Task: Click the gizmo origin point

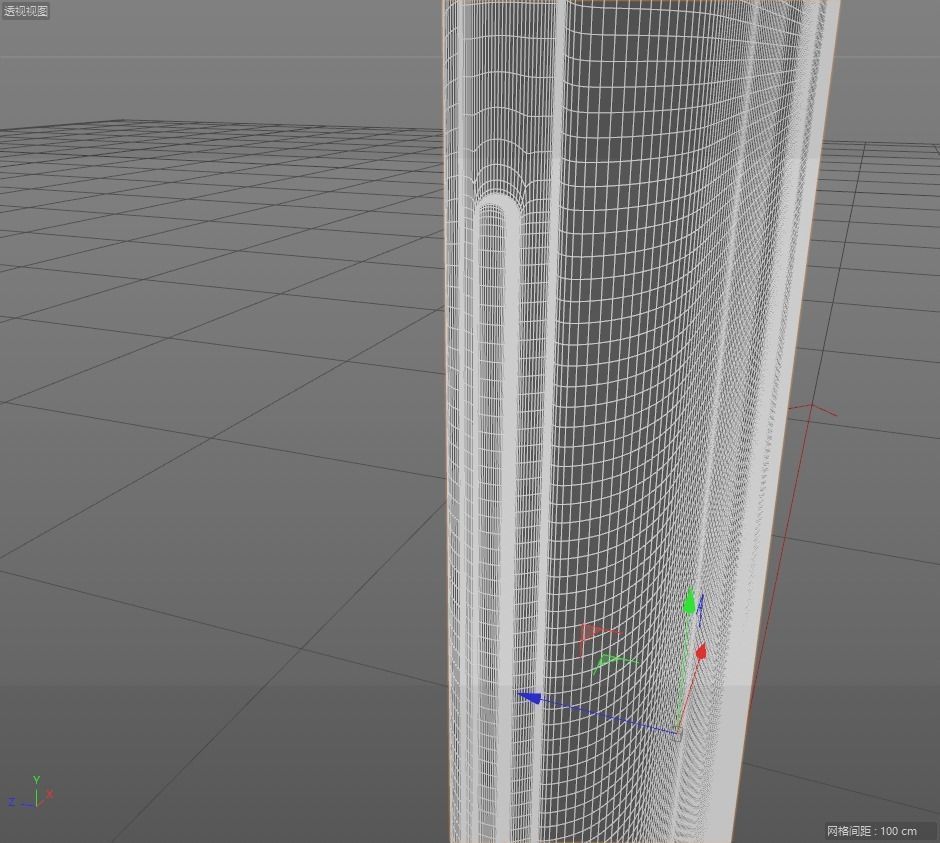Action: coord(677,731)
